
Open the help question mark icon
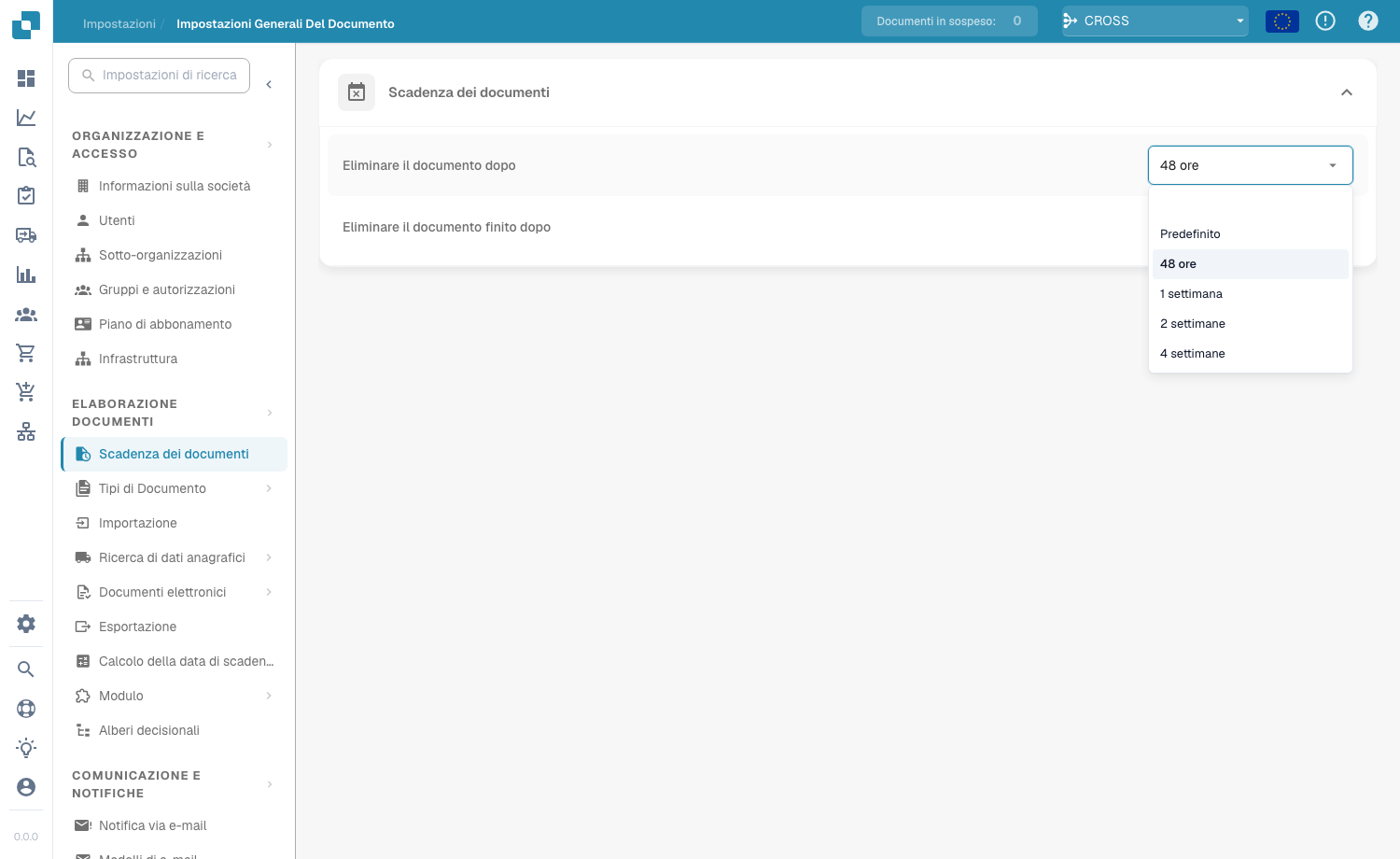(1368, 21)
